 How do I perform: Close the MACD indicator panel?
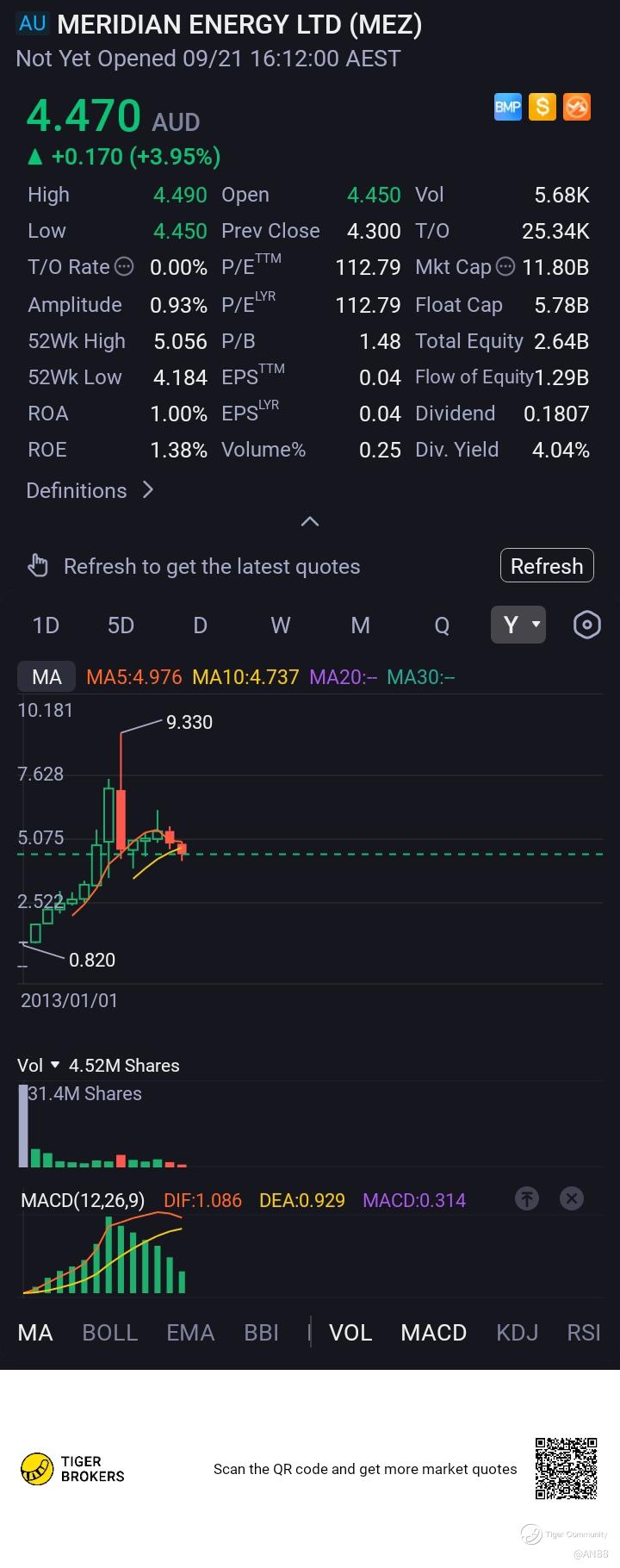[572, 1198]
